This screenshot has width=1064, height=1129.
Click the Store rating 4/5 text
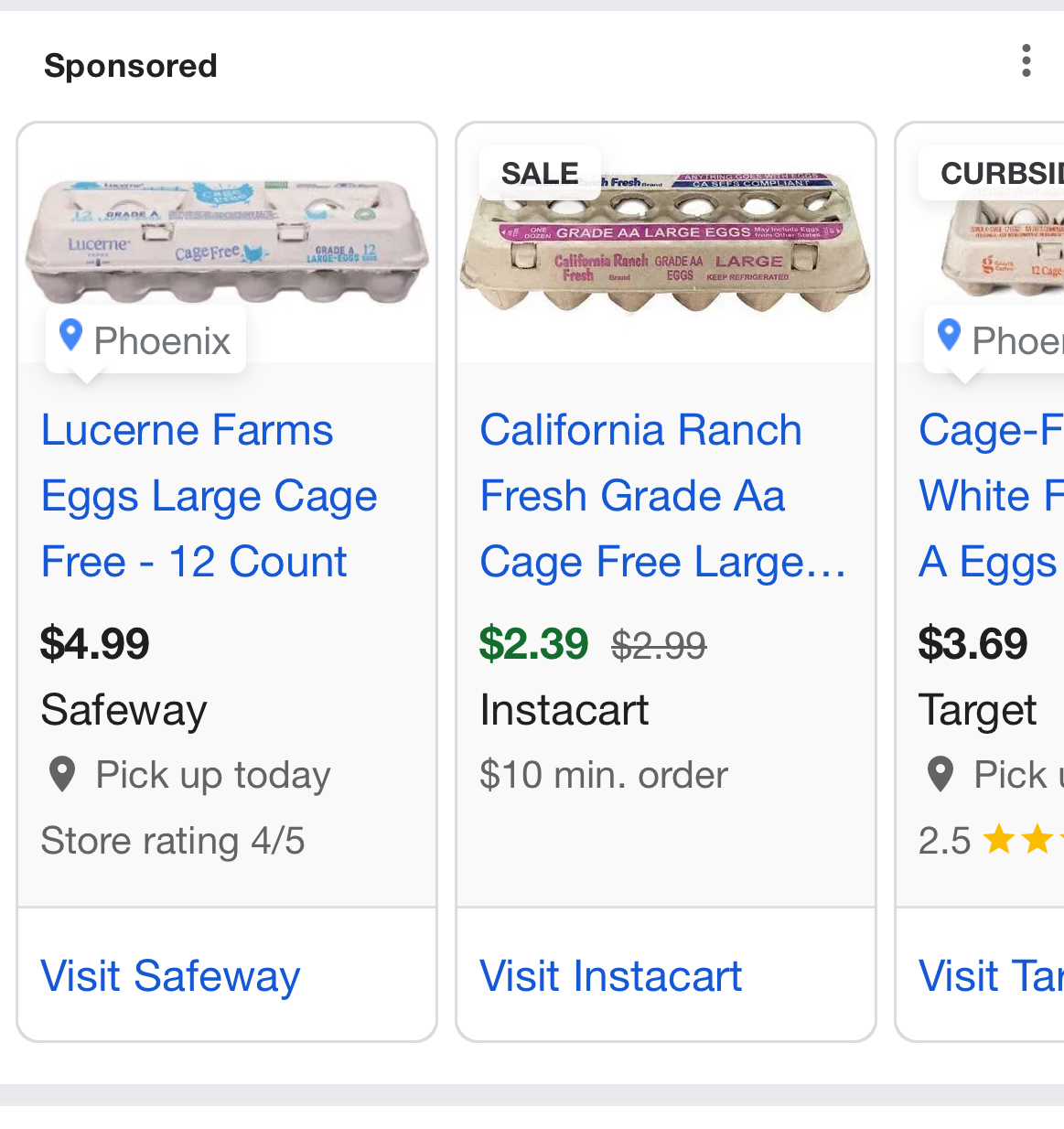point(173,841)
